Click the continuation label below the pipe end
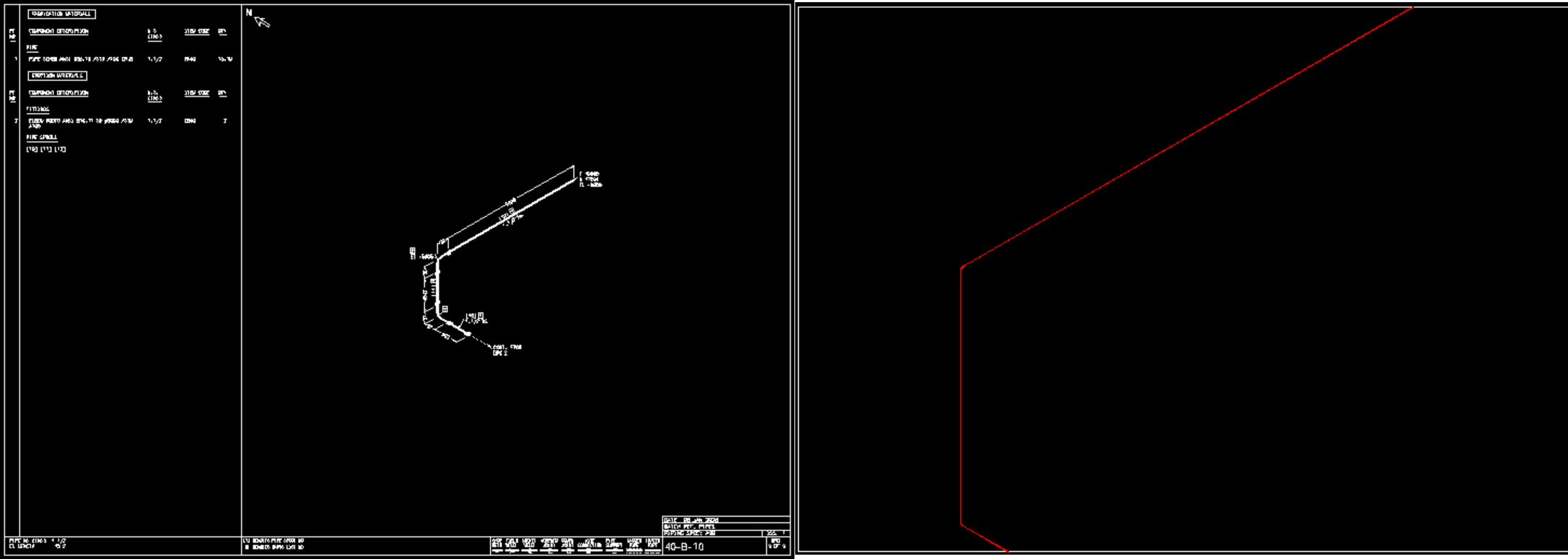Viewport: 1568px width, 559px height. coord(507,350)
